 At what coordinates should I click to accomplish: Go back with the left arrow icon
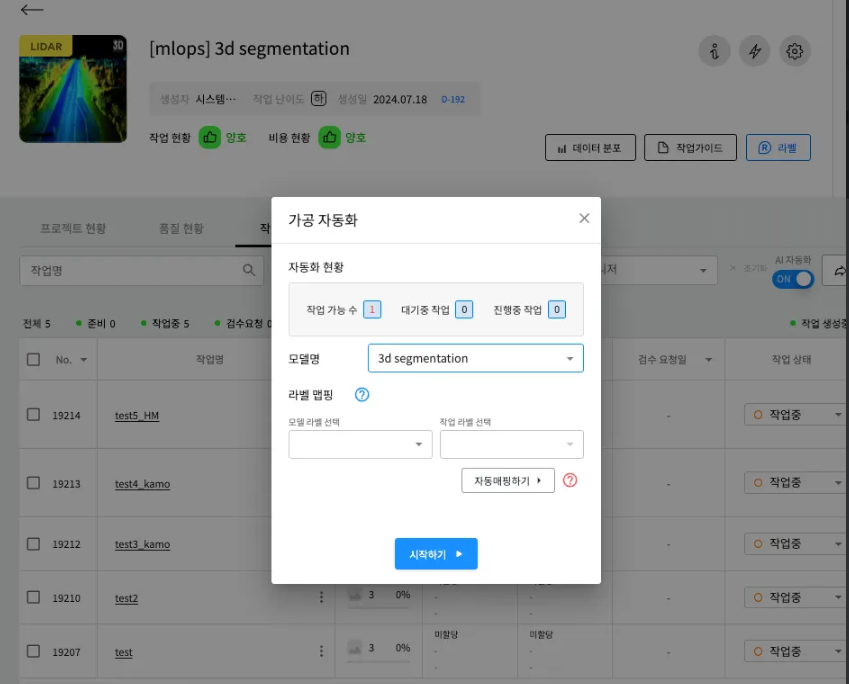pyautogui.click(x=31, y=10)
